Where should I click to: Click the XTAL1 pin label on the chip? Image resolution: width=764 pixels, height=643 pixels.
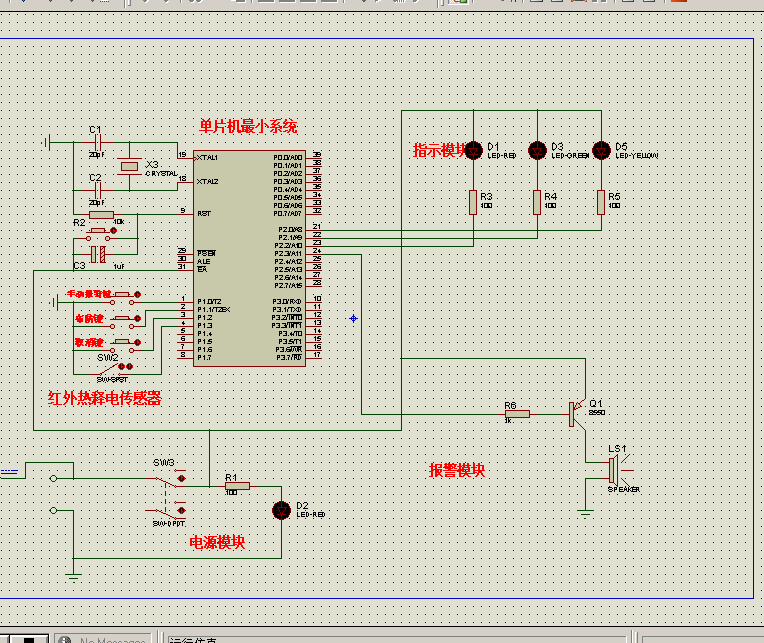pos(207,157)
